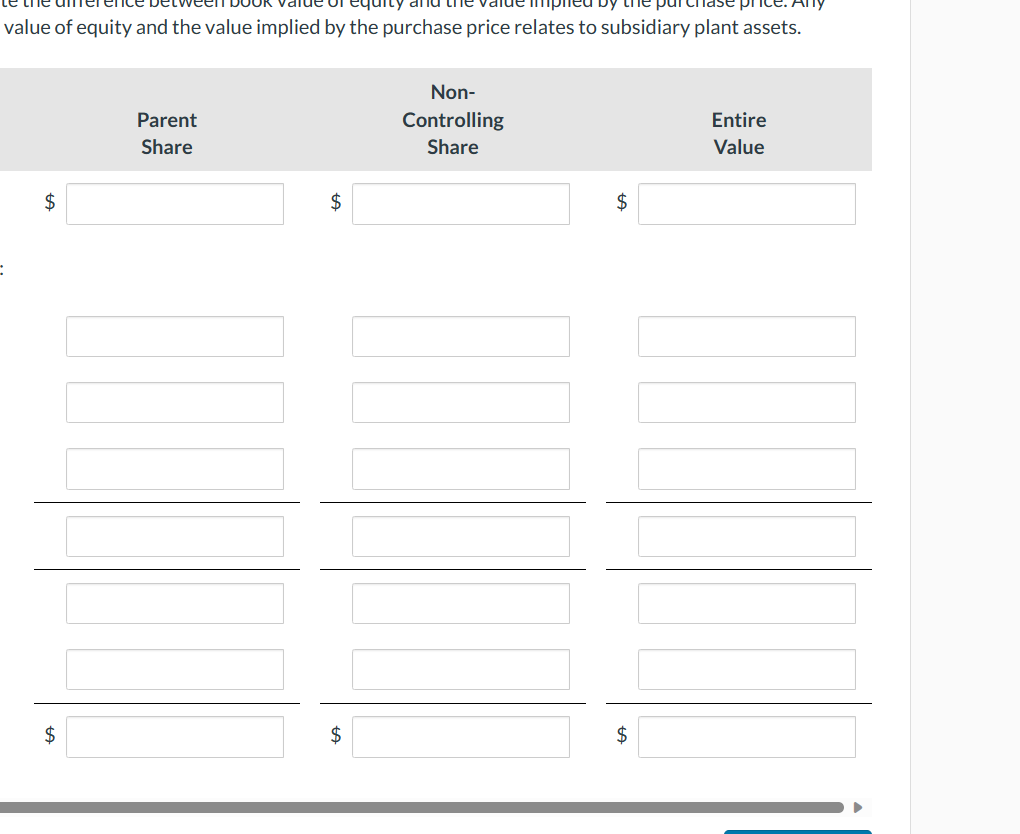1020x834 pixels.
Task: Click the bottom Non-Controlling Share total field
Action: (x=460, y=736)
